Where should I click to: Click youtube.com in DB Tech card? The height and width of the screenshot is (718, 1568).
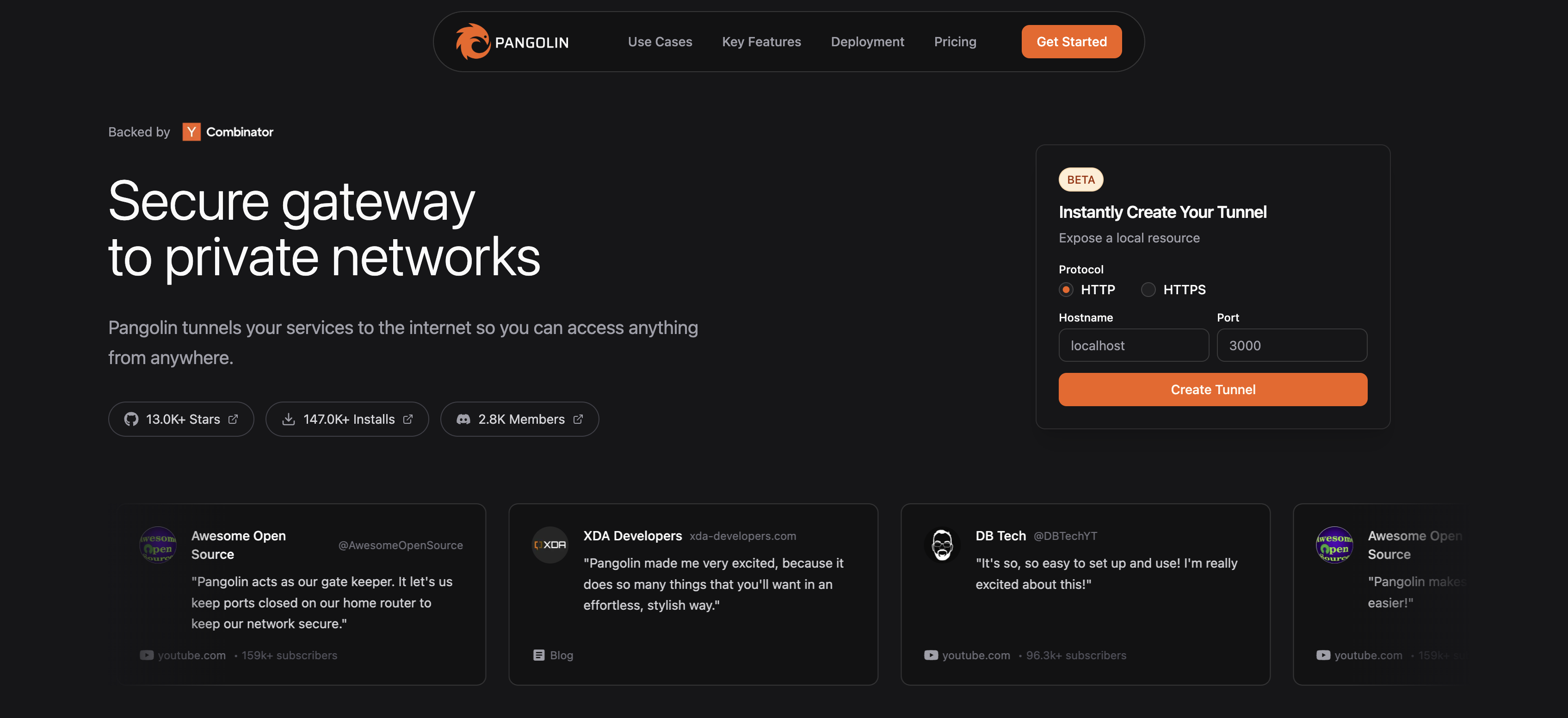[x=976, y=655]
